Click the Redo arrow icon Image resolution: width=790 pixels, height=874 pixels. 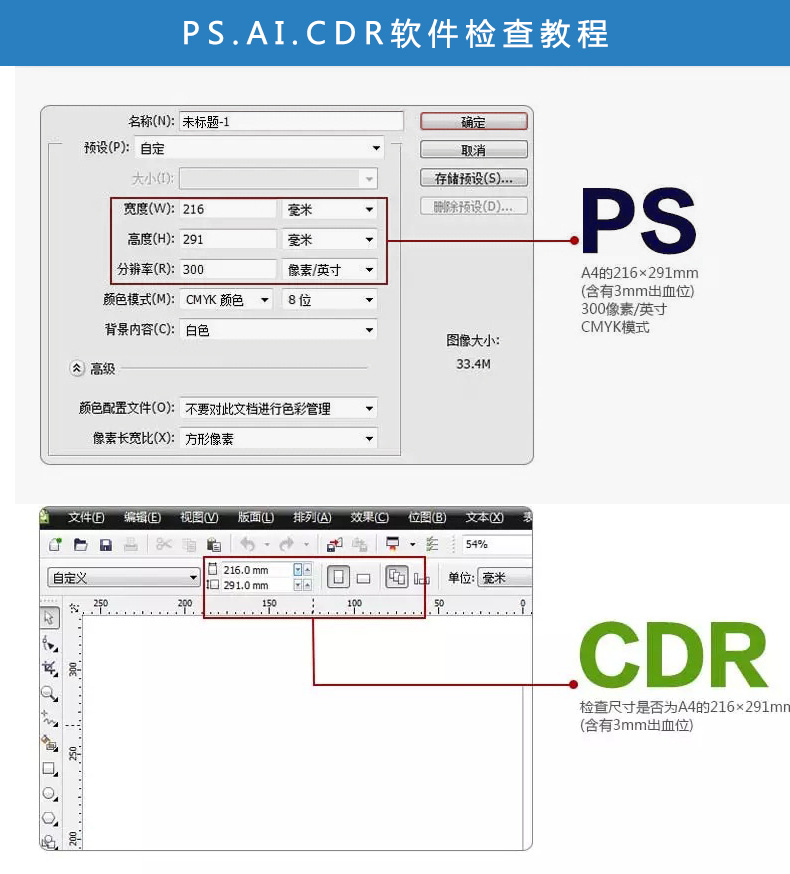tap(287, 543)
